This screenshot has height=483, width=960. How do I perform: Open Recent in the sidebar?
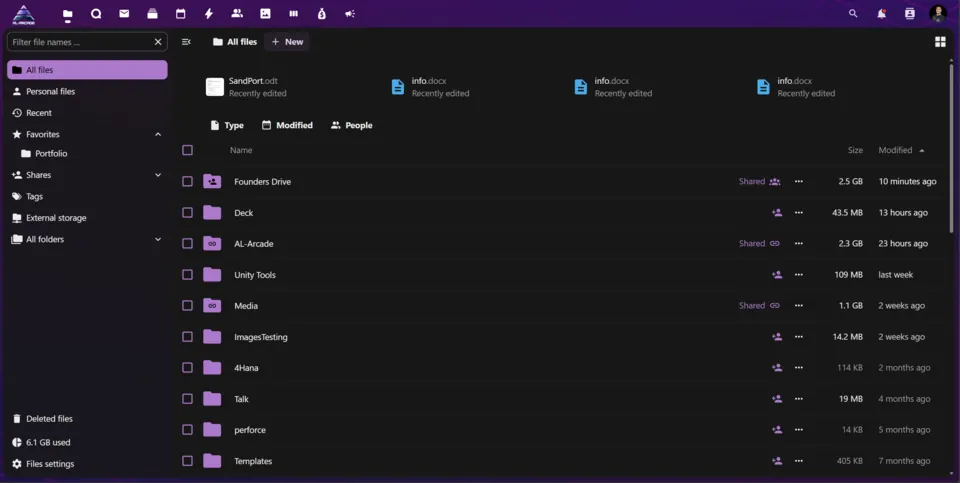[x=87, y=113]
